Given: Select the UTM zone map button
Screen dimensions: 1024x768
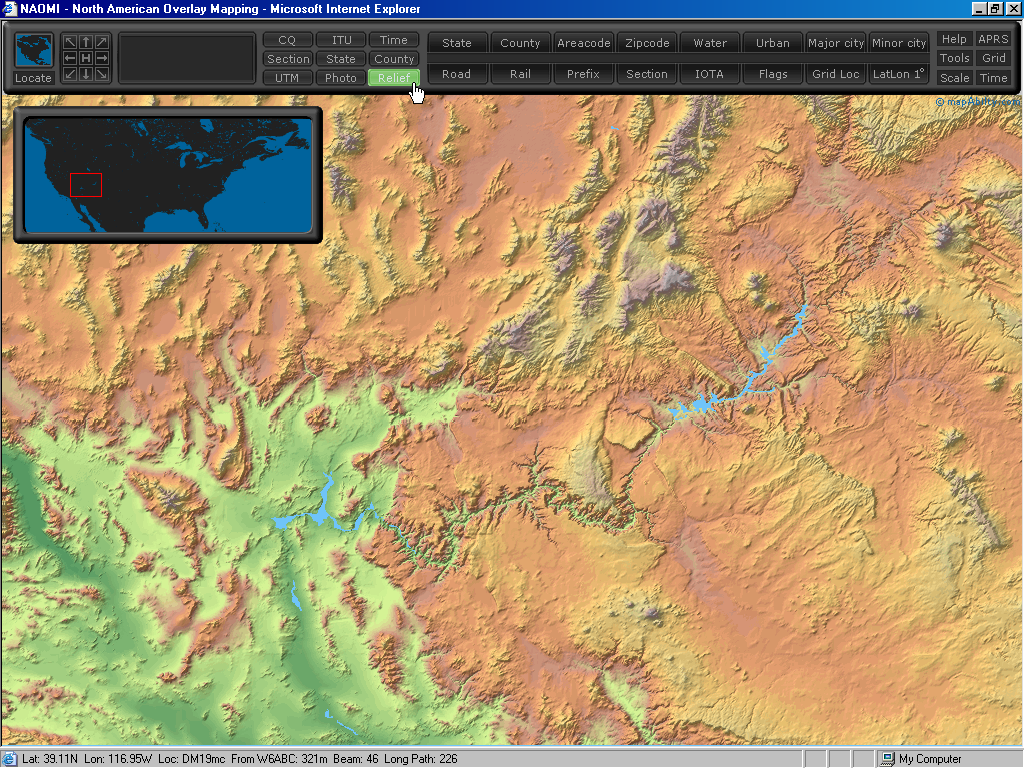Looking at the screenshot, I should [x=287, y=78].
